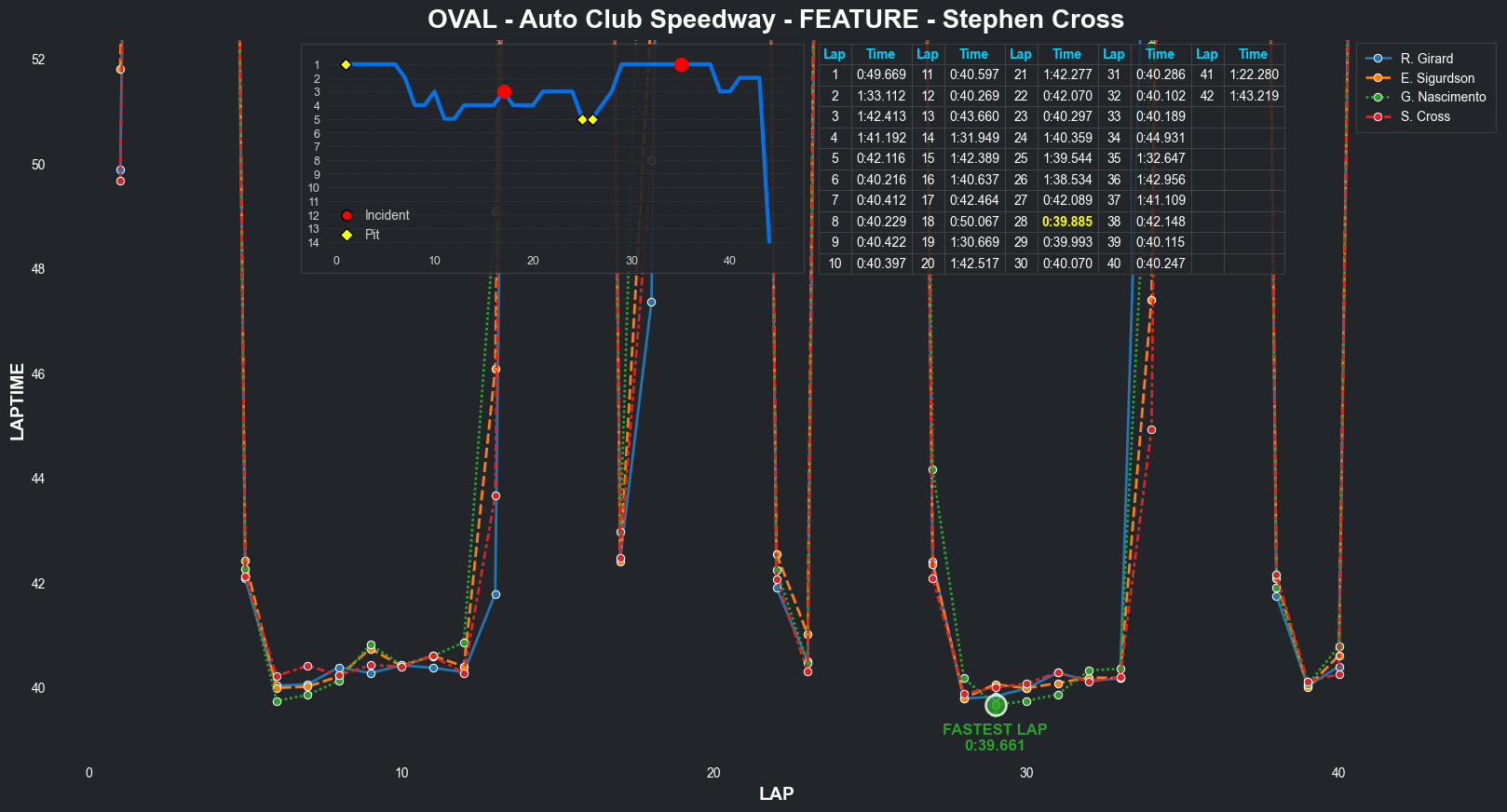Click the yellow Pit legend diamond icon
Viewport: 1507px width, 812px height.
coord(346,235)
